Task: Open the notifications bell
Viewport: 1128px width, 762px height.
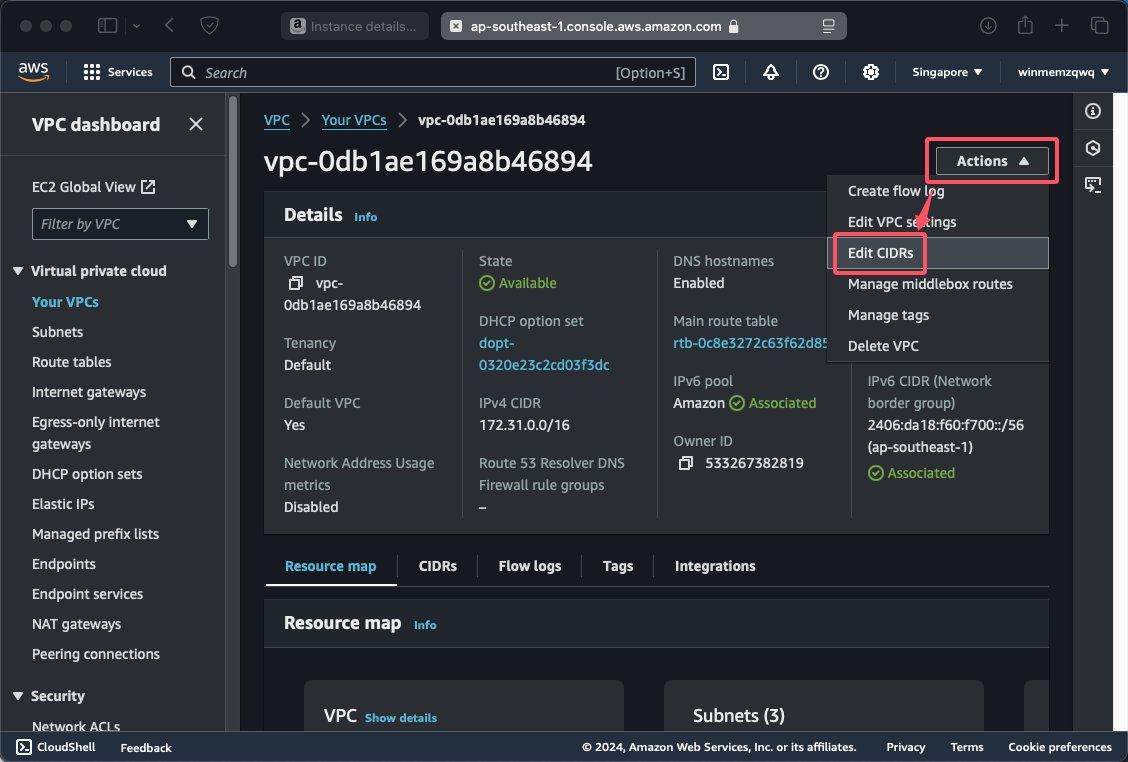Action: point(770,72)
